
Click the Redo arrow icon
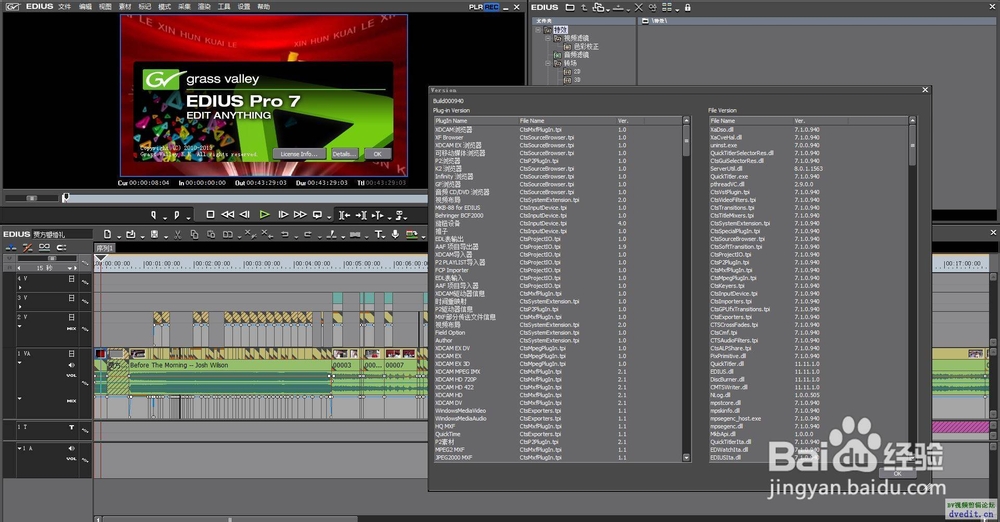[307, 235]
